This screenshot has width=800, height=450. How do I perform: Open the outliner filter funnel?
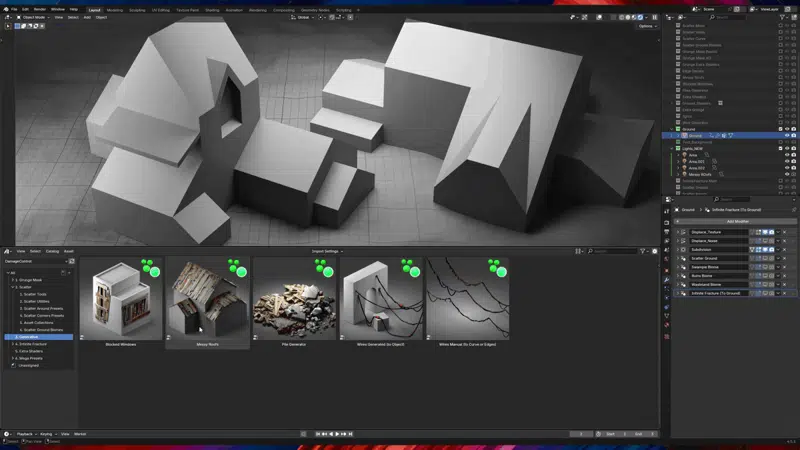[783, 17]
